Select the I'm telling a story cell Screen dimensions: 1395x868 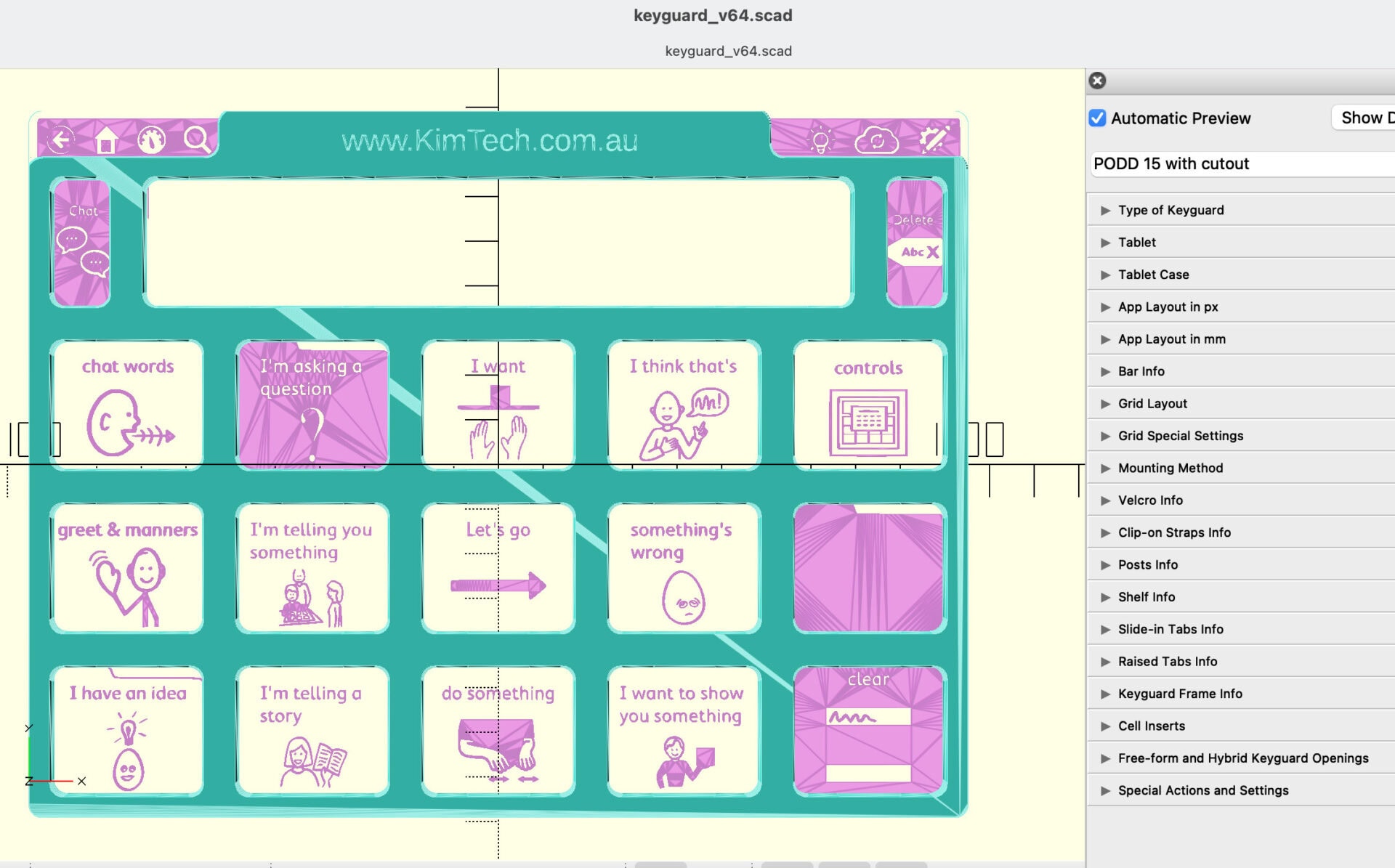click(x=312, y=731)
